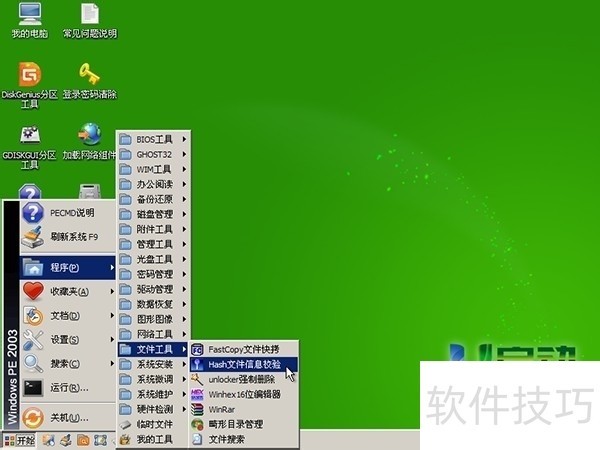The image size is (600, 450).
Task: Click the 收藏夹 red heart icon
Action: pos(33,291)
